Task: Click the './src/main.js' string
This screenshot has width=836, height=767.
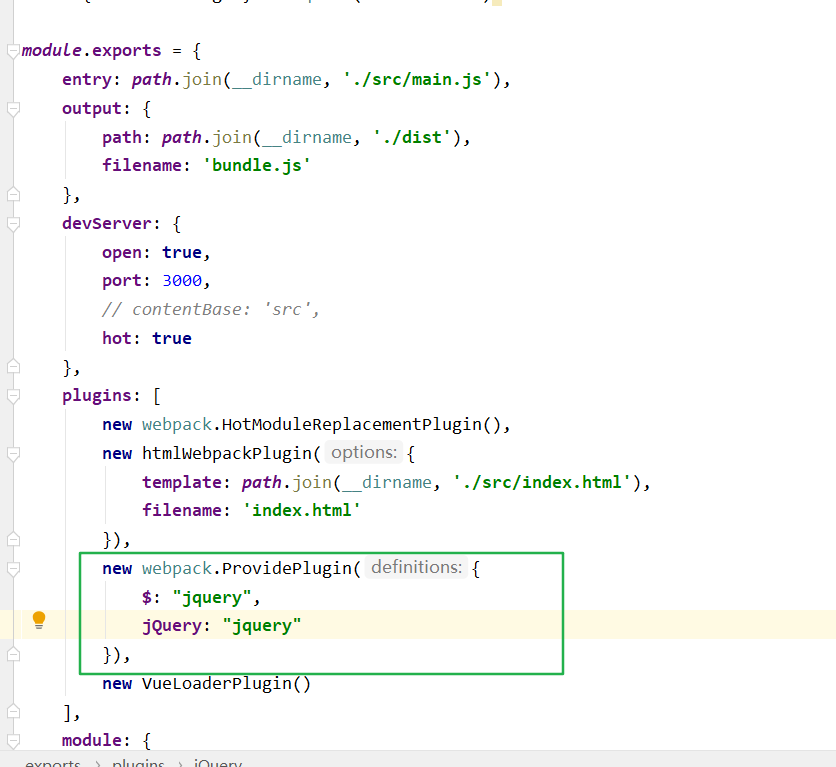Action: click(x=417, y=79)
